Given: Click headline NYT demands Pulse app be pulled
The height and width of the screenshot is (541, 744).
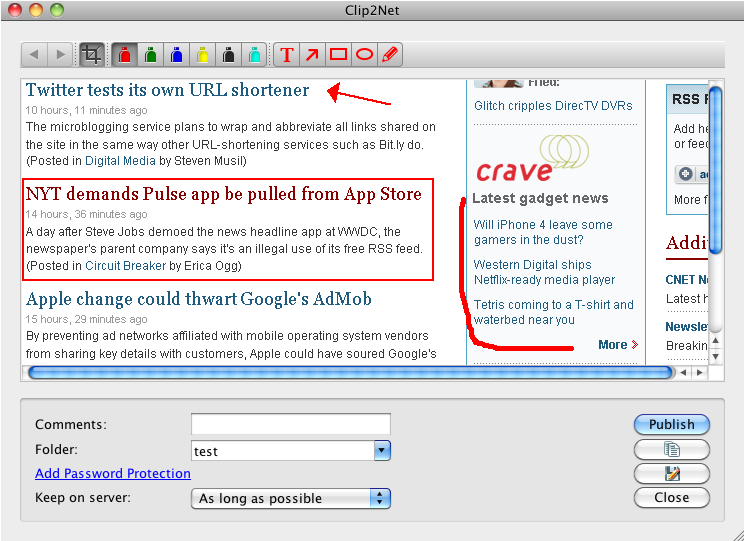Looking at the screenshot, I should [224, 194].
